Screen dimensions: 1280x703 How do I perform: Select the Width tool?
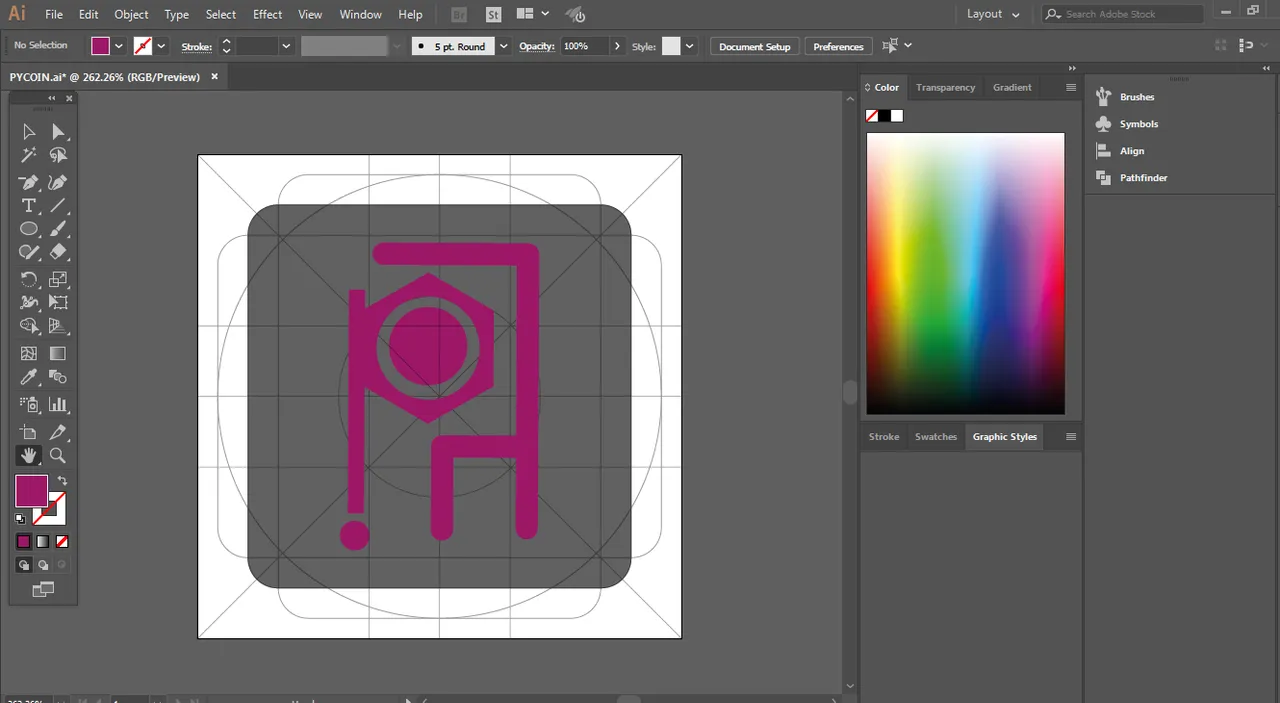[29, 302]
